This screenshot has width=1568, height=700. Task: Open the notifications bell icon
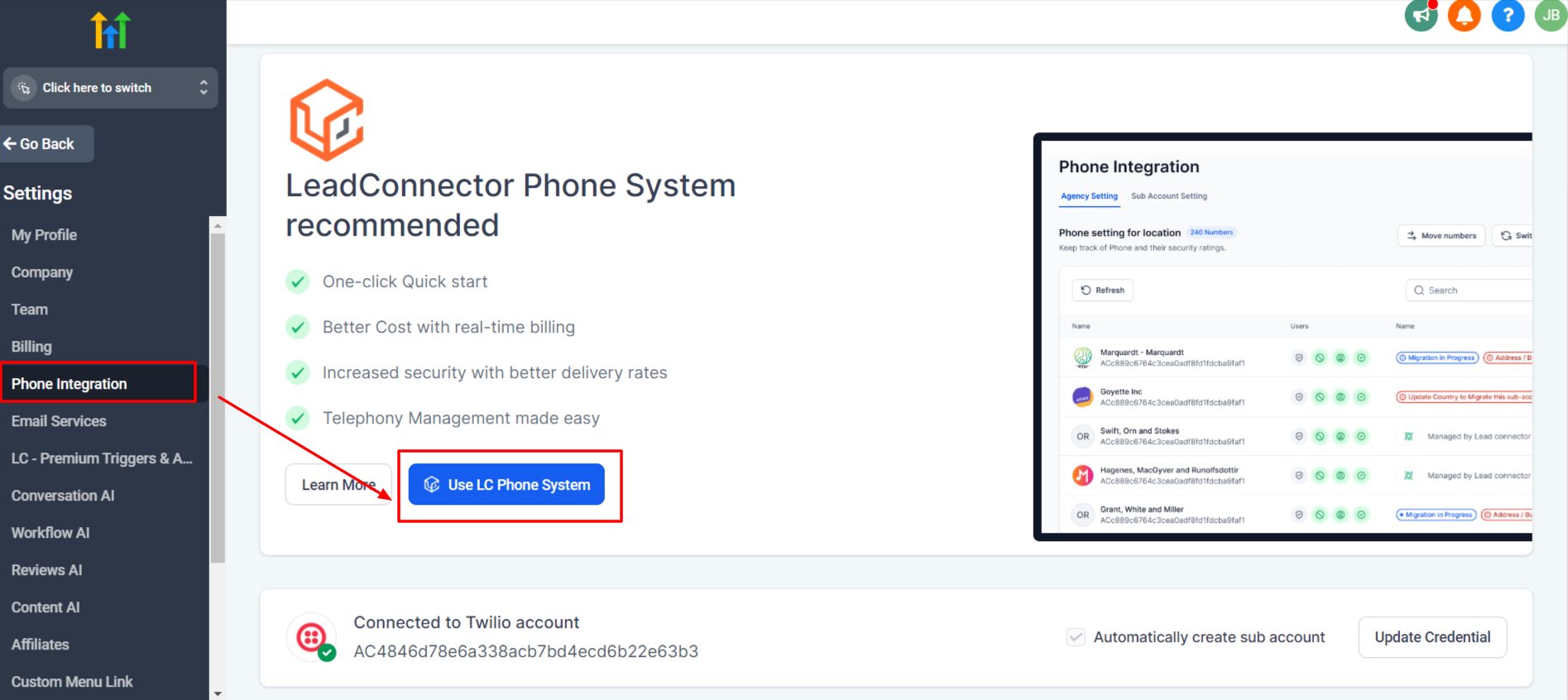(x=1464, y=15)
